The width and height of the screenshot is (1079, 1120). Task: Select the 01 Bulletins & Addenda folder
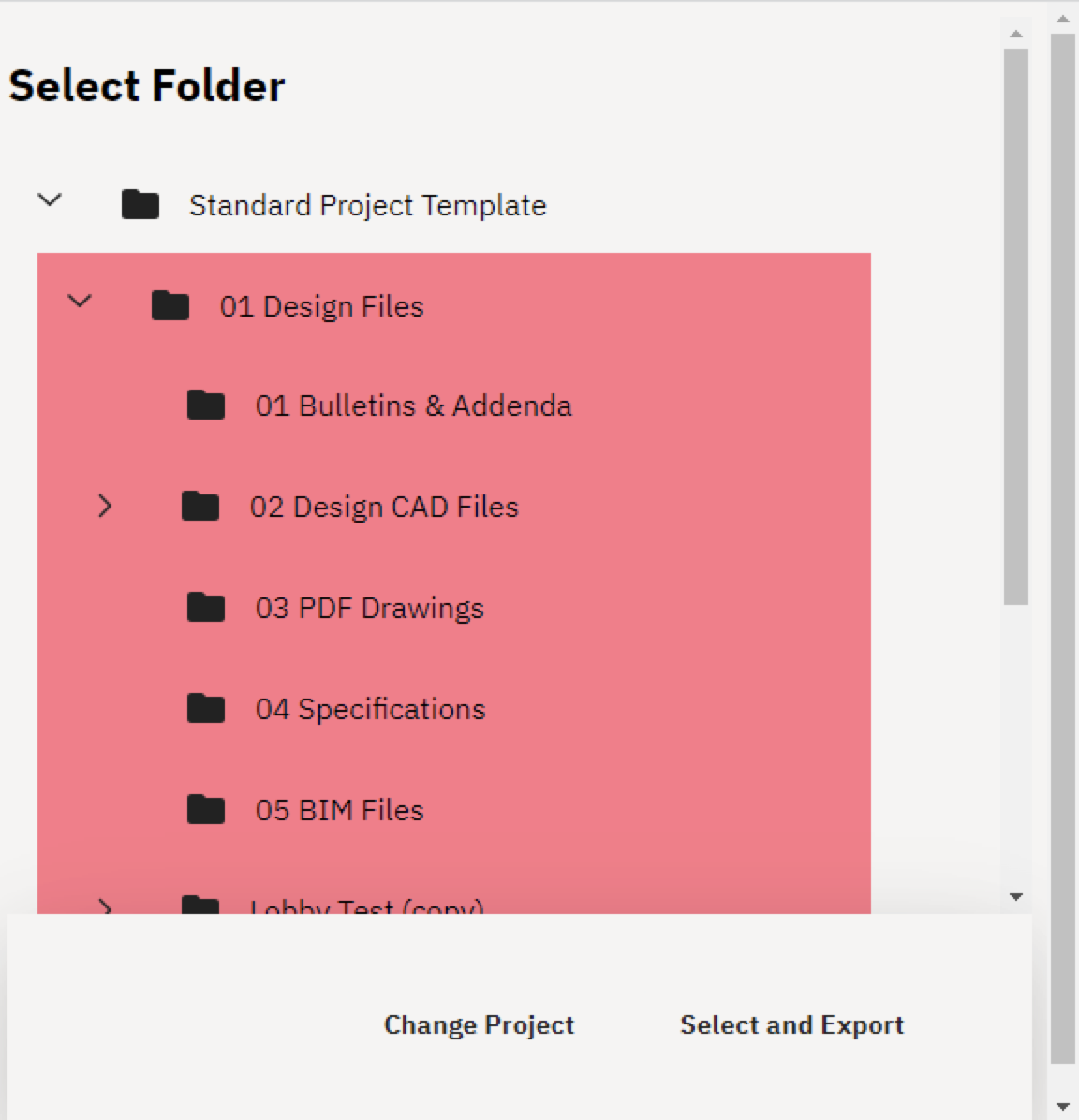[414, 405]
